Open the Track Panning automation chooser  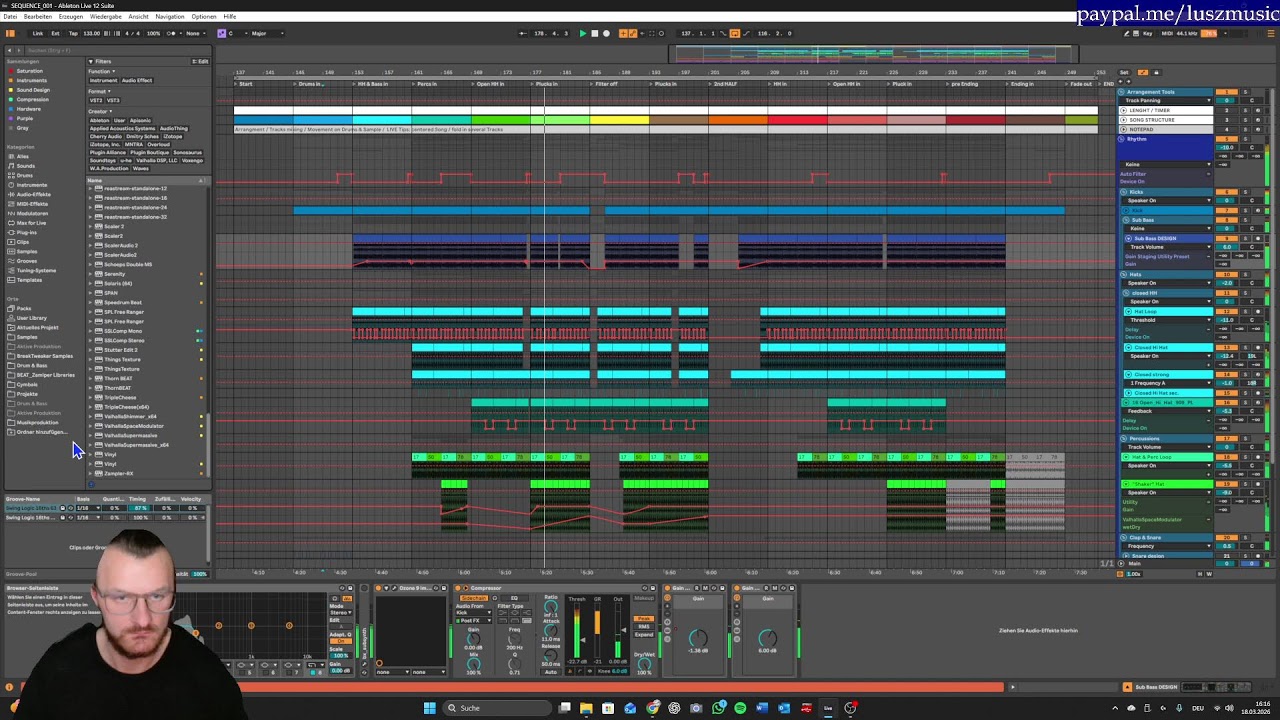coord(1166,101)
